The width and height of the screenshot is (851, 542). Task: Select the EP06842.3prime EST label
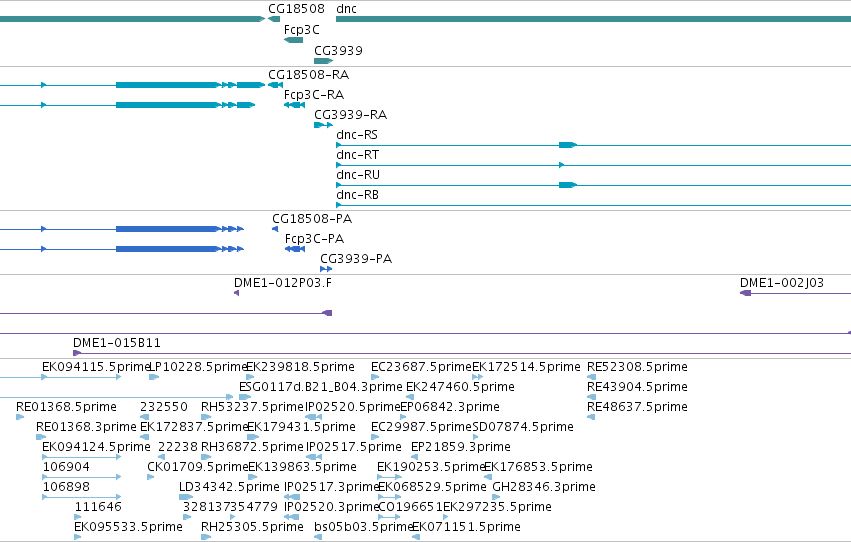click(450, 407)
